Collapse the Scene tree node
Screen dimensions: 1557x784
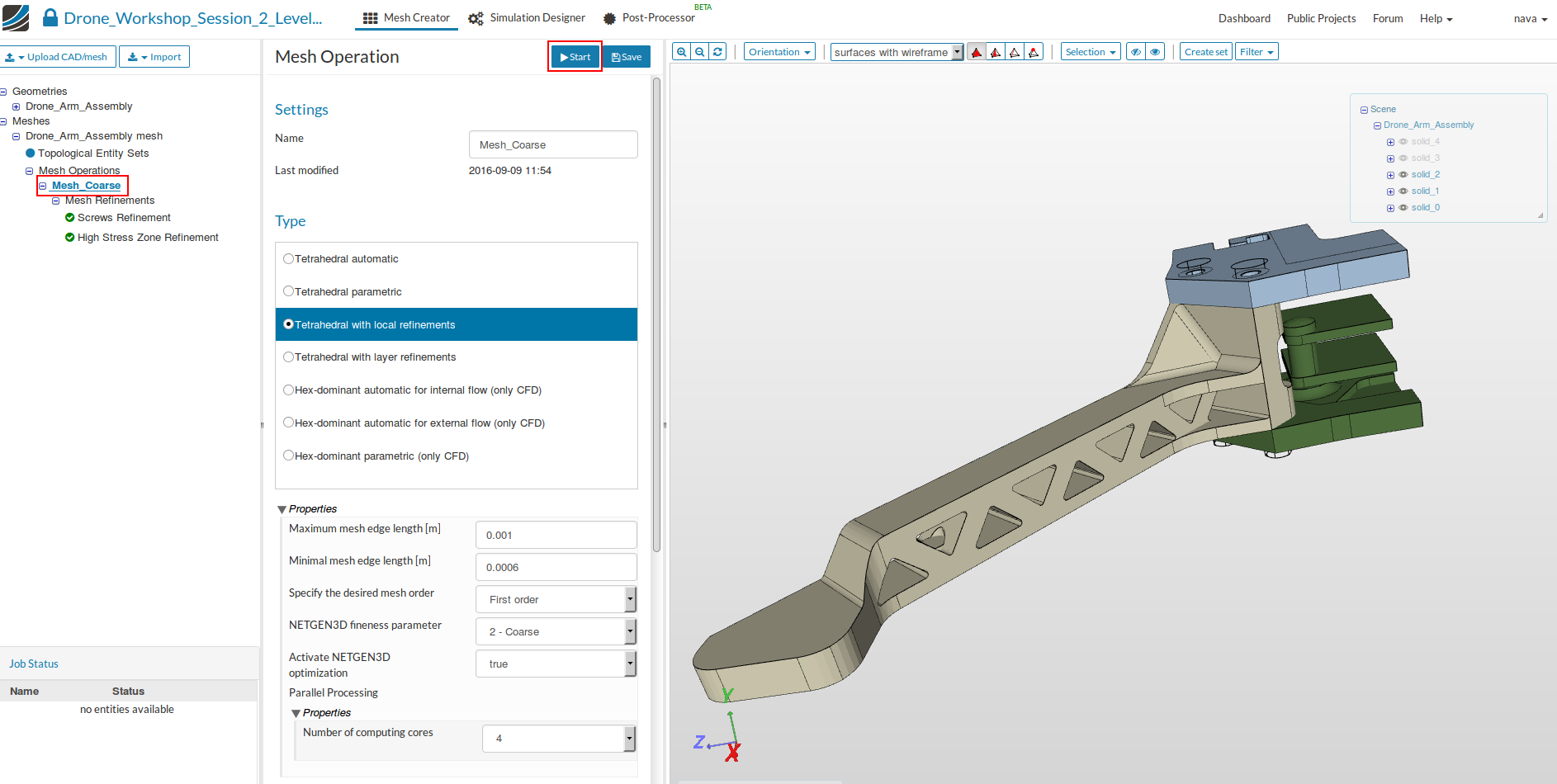tap(1364, 110)
